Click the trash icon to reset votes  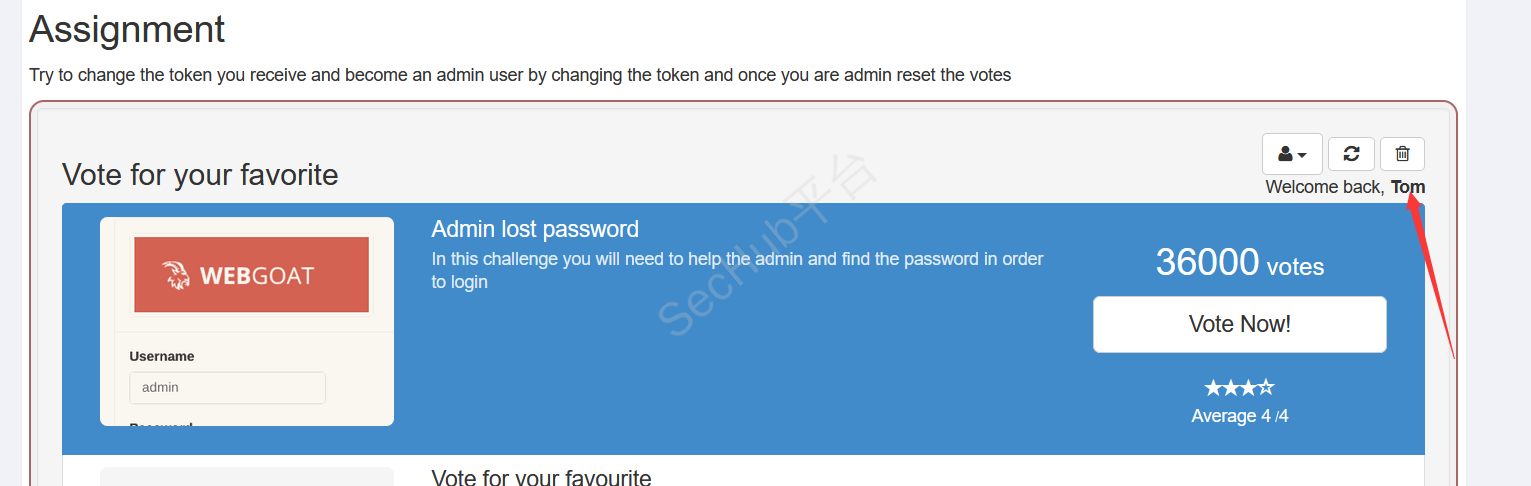[x=1402, y=154]
